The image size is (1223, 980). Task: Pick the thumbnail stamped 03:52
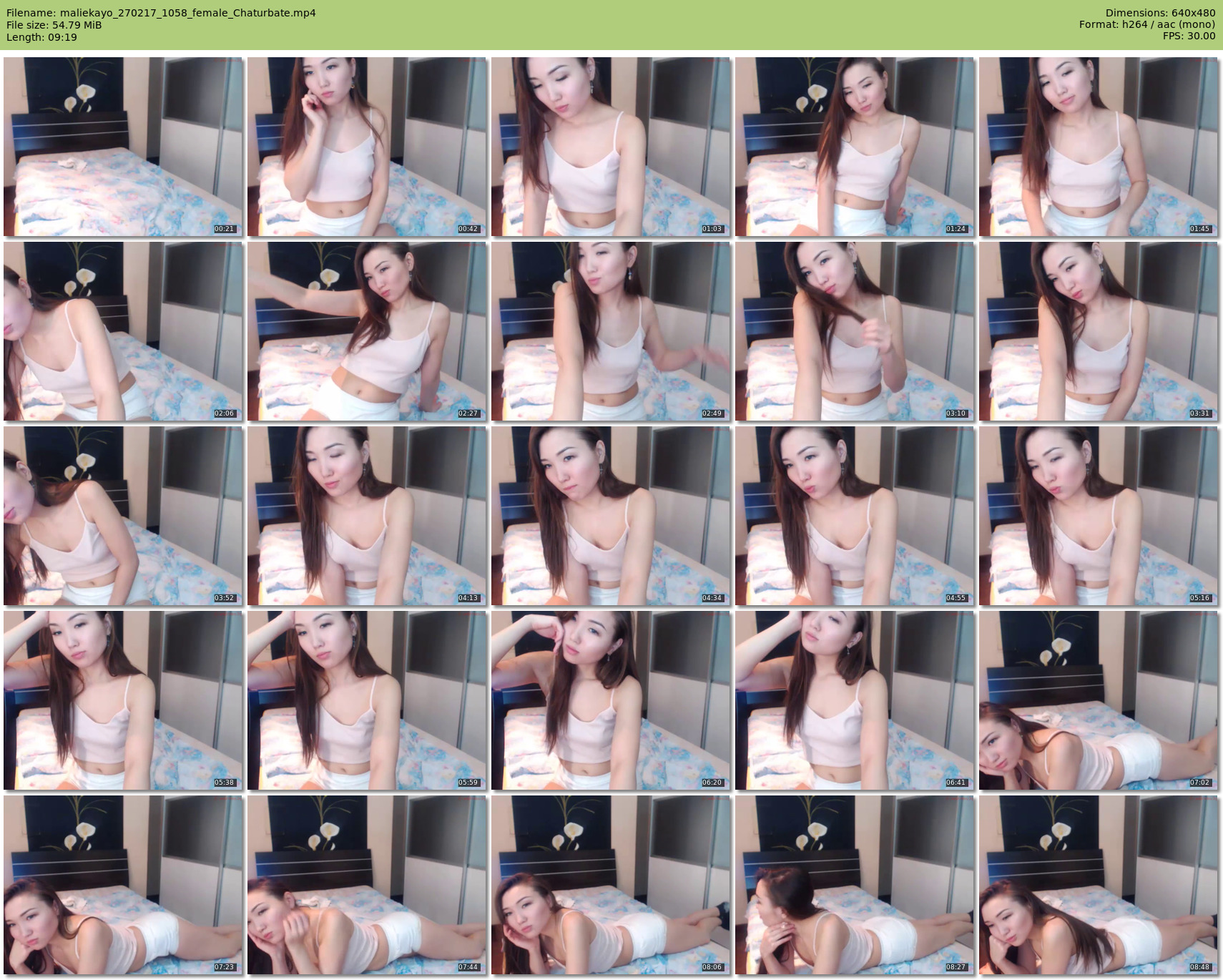[123, 516]
